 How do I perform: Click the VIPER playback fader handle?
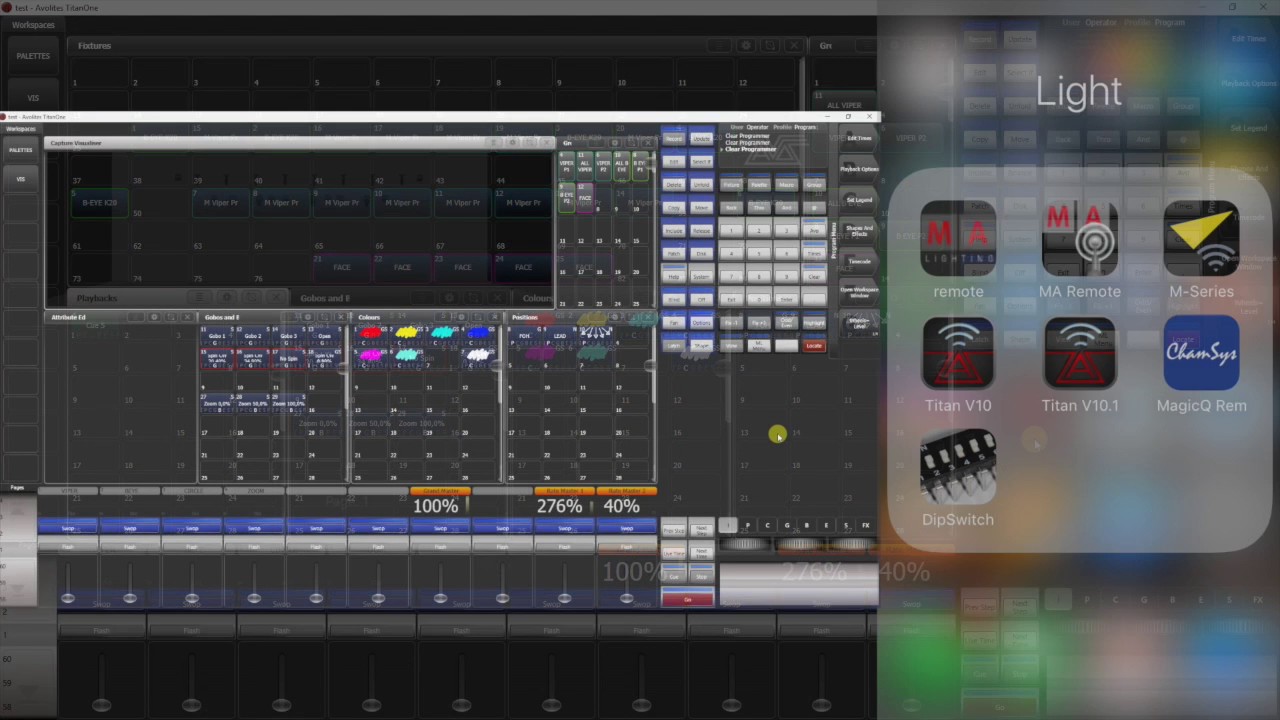click(67, 598)
